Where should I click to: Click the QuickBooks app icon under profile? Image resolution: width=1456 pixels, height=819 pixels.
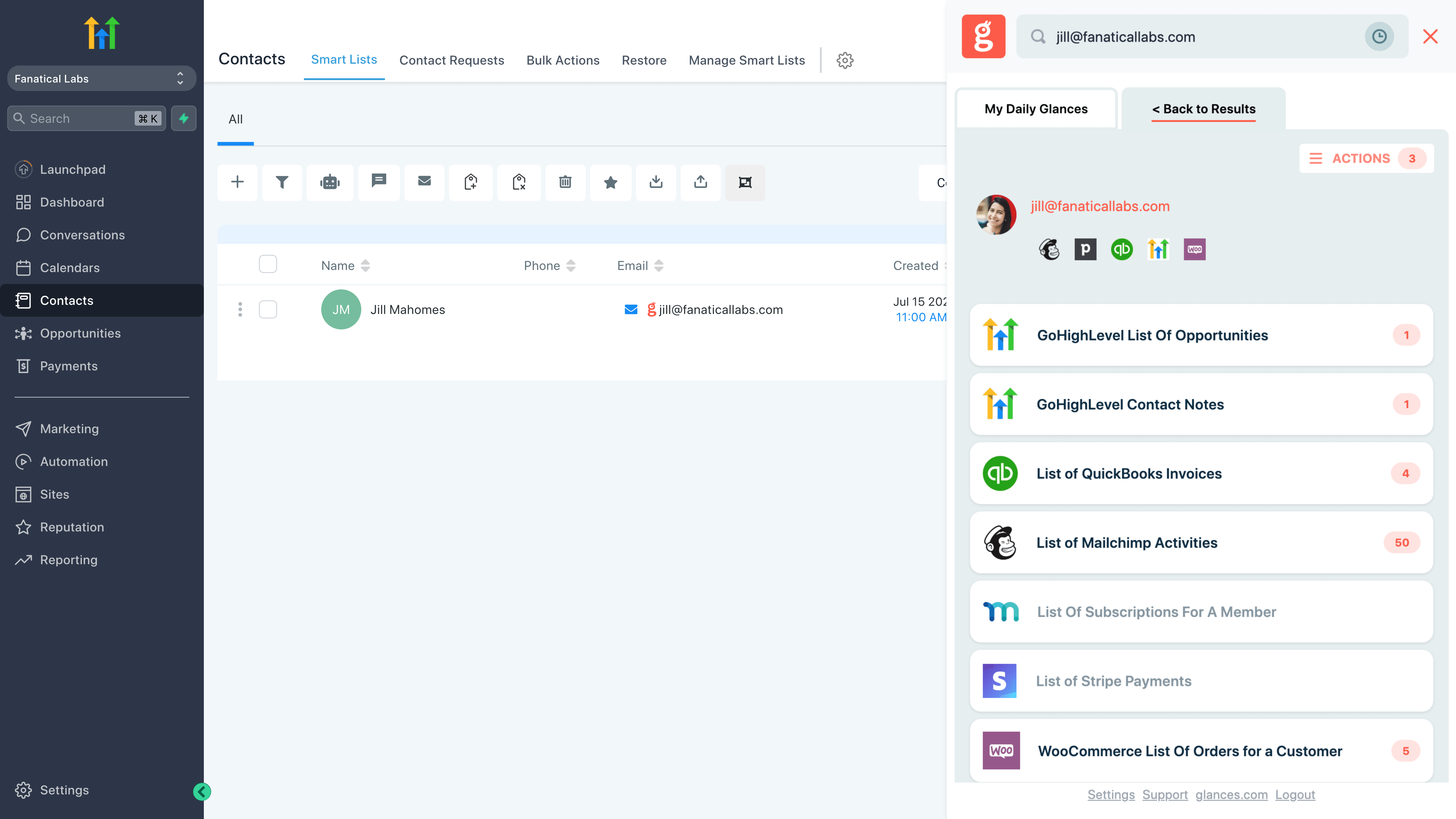[x=1122, y=249]
